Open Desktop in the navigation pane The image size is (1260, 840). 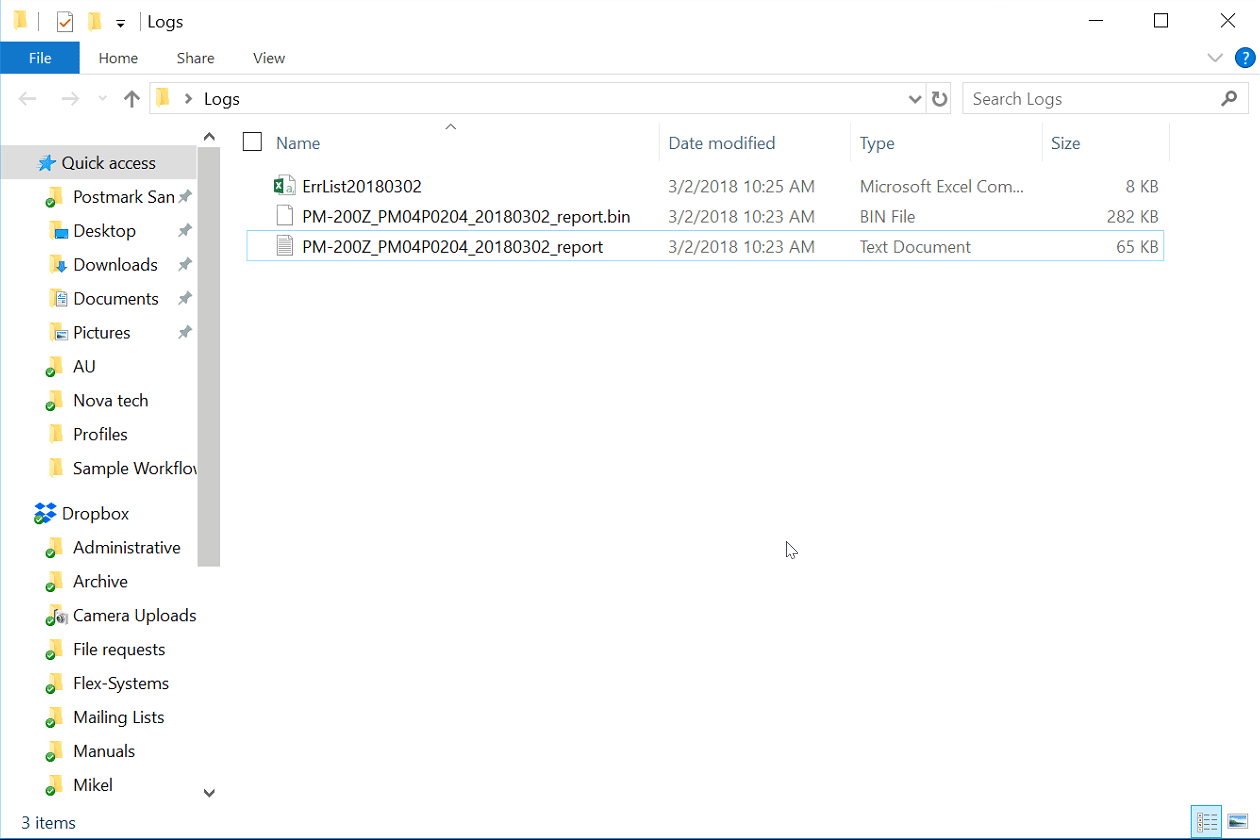104,231
